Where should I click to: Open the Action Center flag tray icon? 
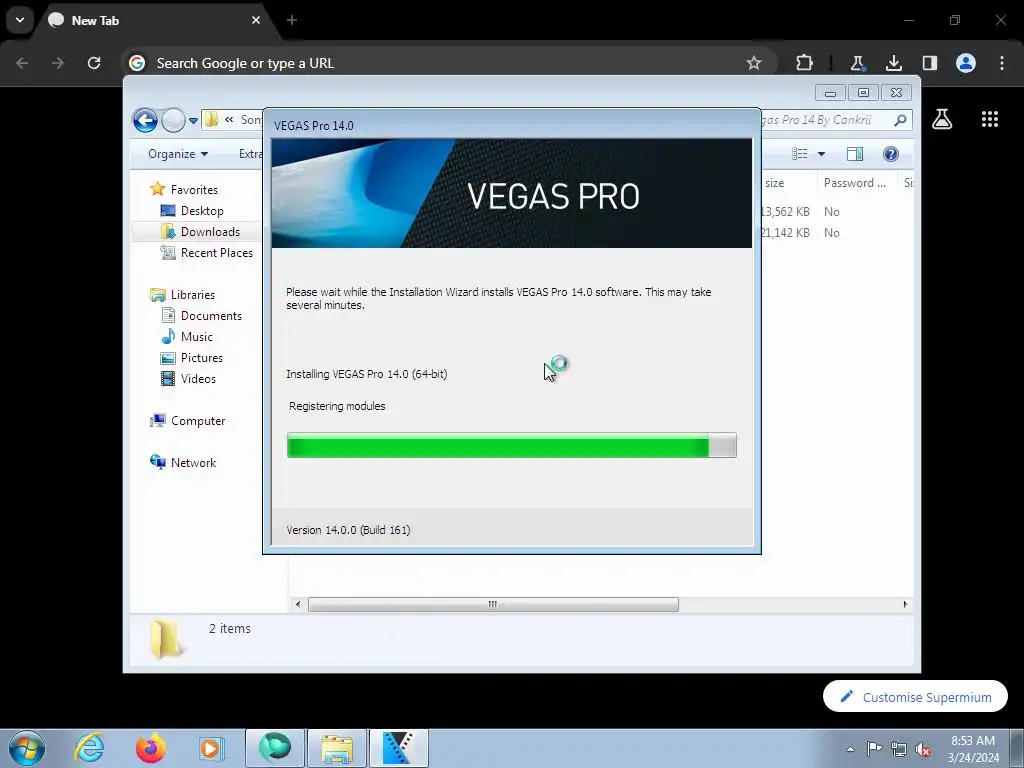tap(874, 748)
